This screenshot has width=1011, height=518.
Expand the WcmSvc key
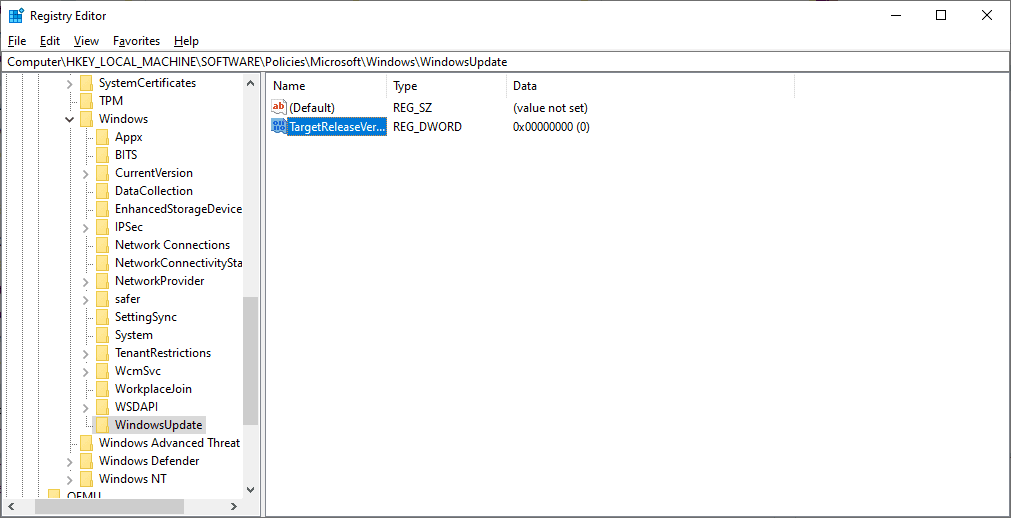click(x=86, y=372)
